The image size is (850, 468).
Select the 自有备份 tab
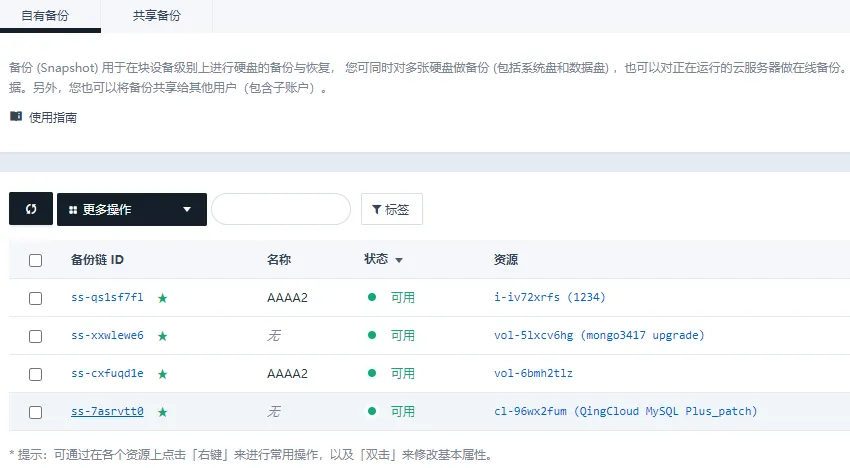pyautogui.click(x=45, y=16)
